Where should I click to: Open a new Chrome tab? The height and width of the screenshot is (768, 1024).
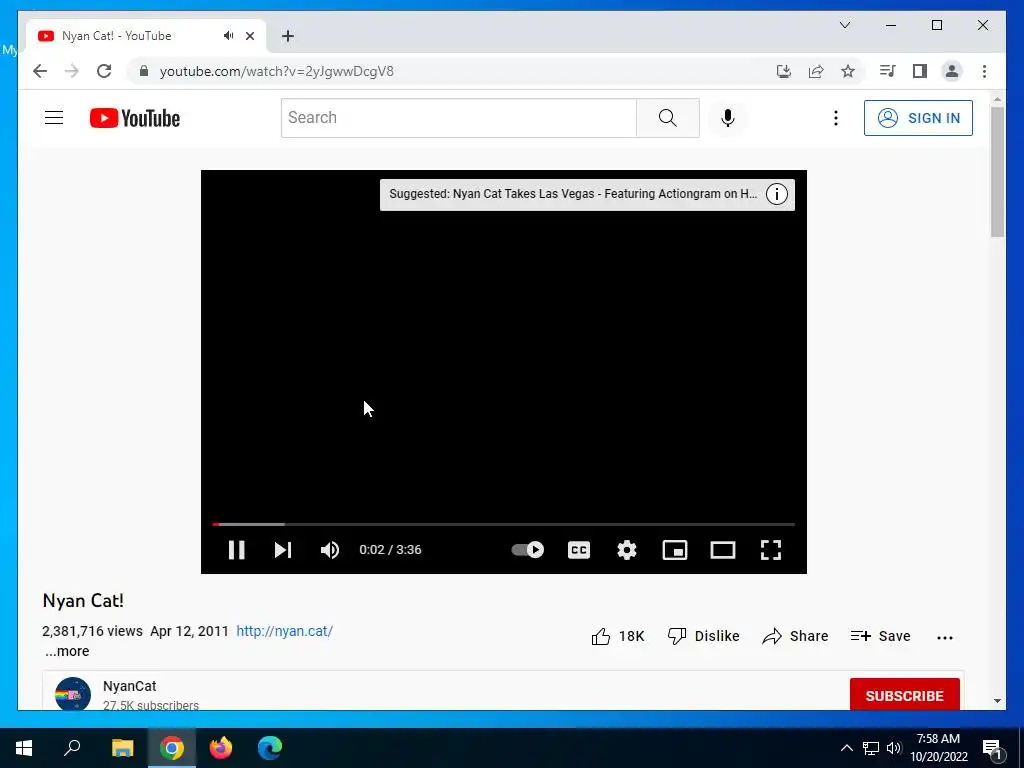[288, 36]
